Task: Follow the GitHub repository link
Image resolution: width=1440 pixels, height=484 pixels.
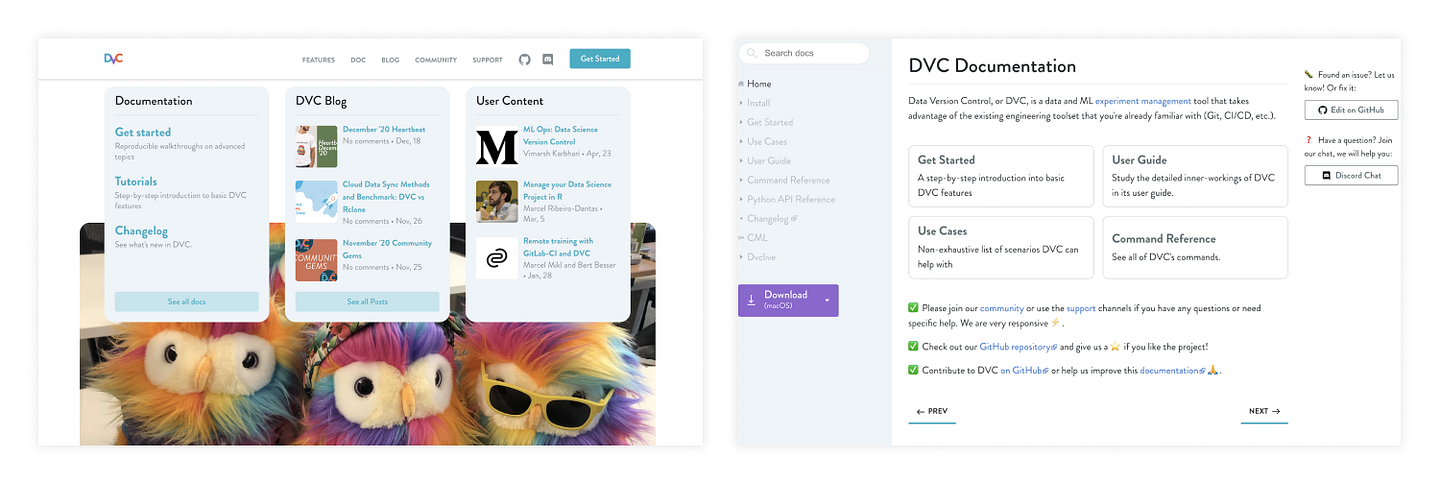Action: point(1018,347)
